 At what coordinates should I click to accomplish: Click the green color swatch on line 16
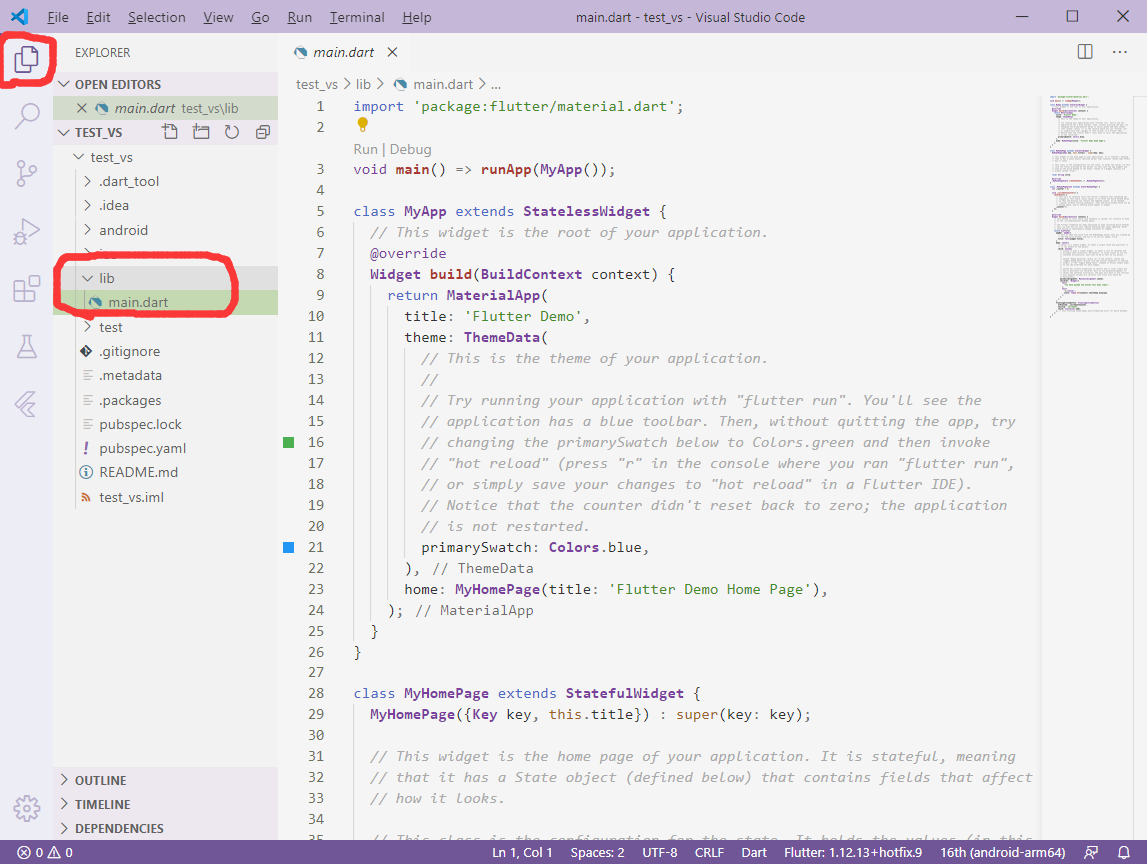point(288,443)
